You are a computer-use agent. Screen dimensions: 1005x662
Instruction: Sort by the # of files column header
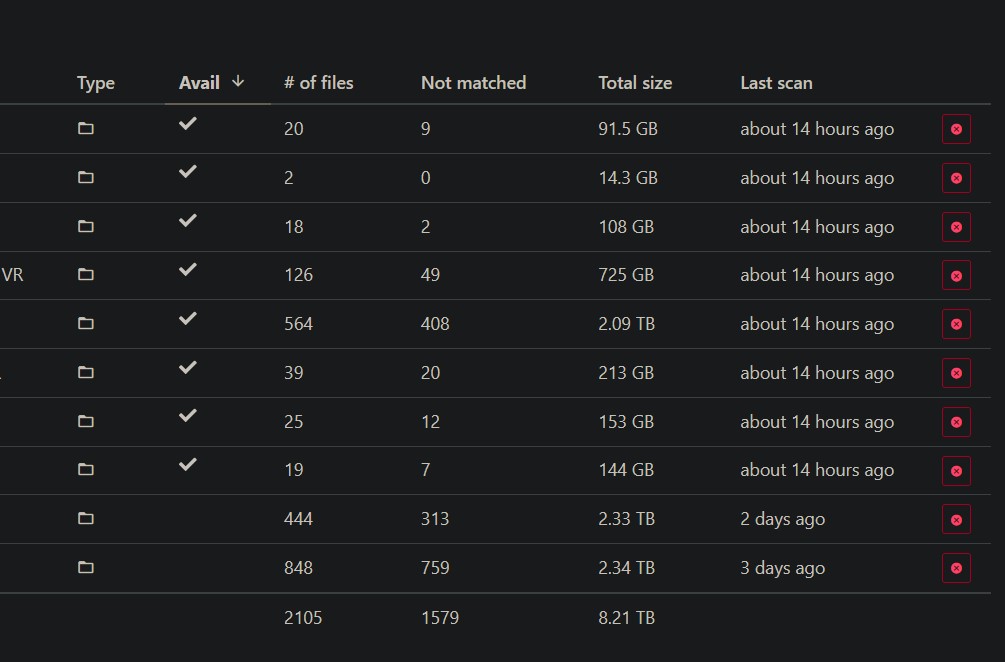[x=318, y=83]
